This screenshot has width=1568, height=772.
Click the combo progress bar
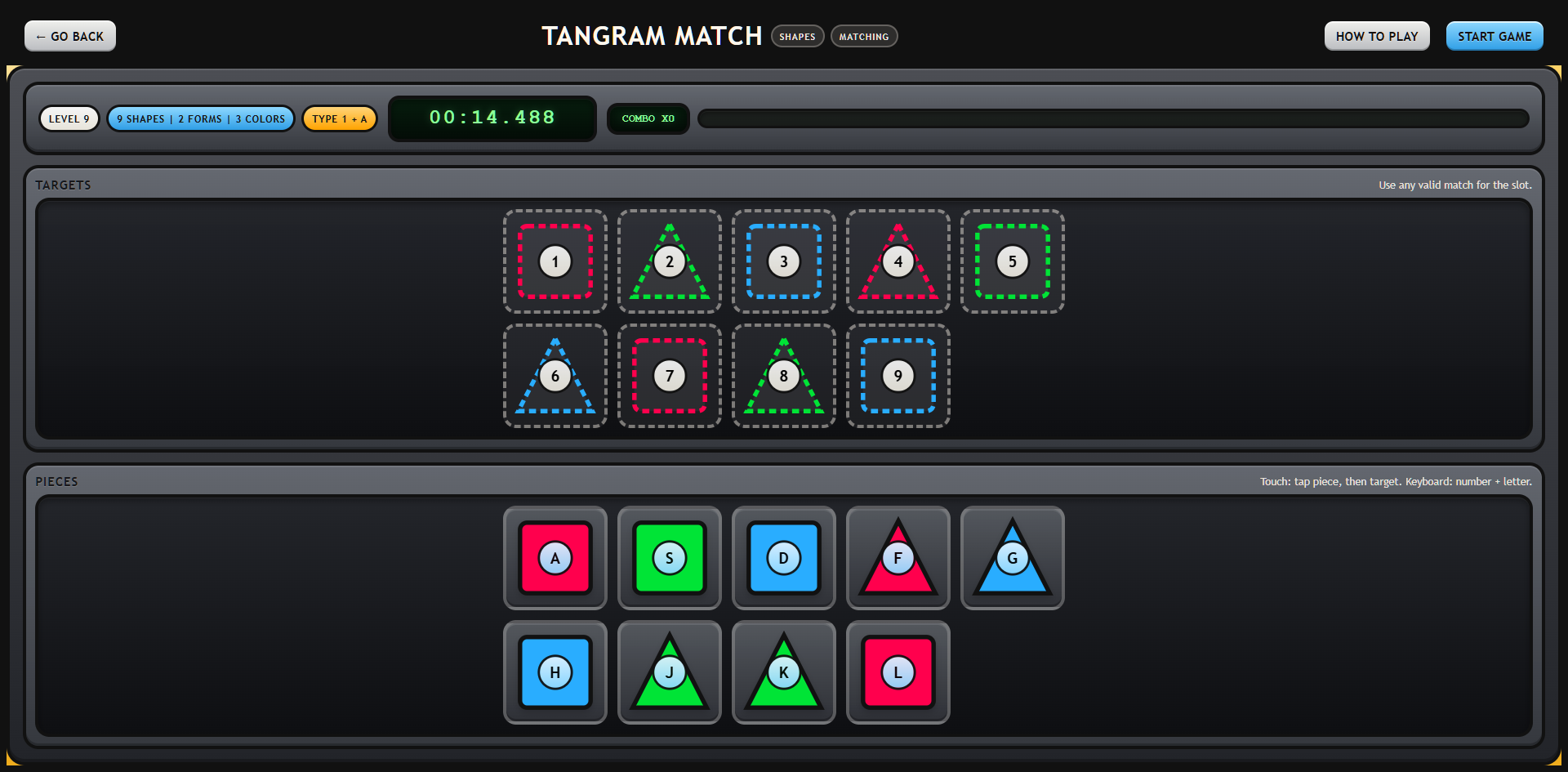click(1113, 118)
